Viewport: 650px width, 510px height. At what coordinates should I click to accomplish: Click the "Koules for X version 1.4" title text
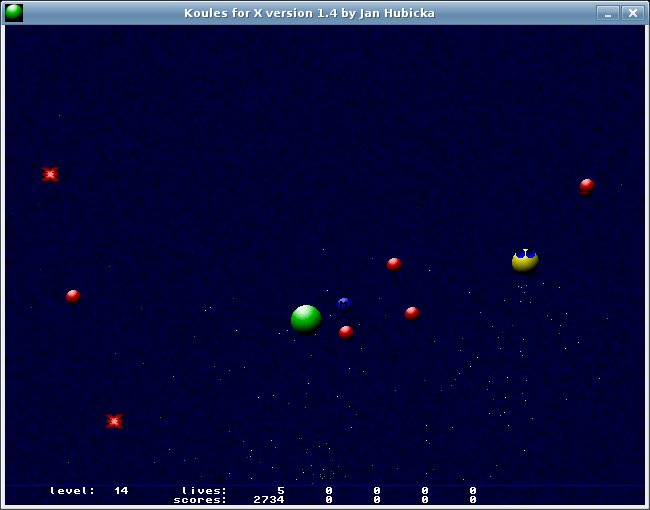coord(260,13)
